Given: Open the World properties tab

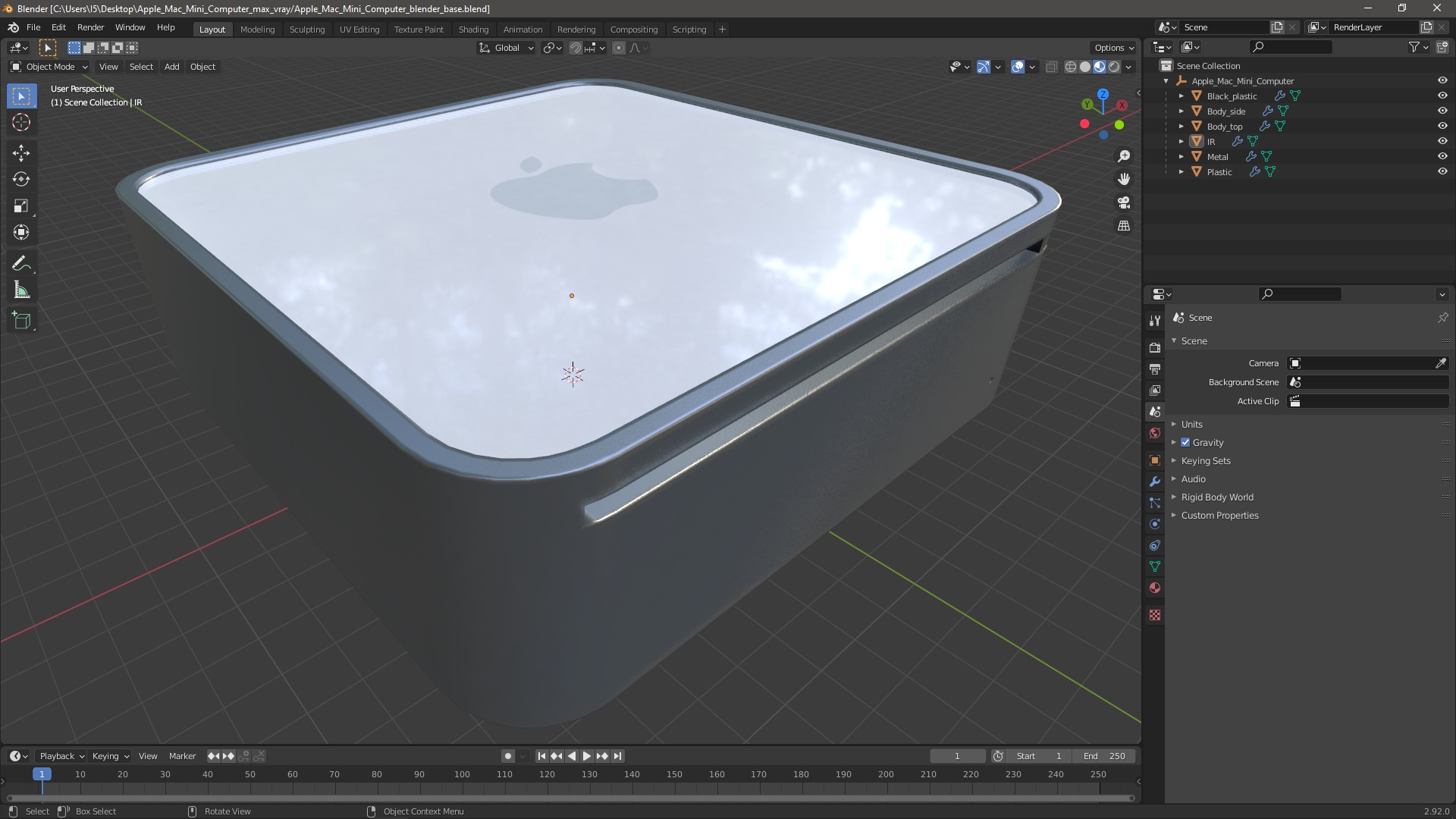Looking at the screenshot, I should click(1155, 433).
